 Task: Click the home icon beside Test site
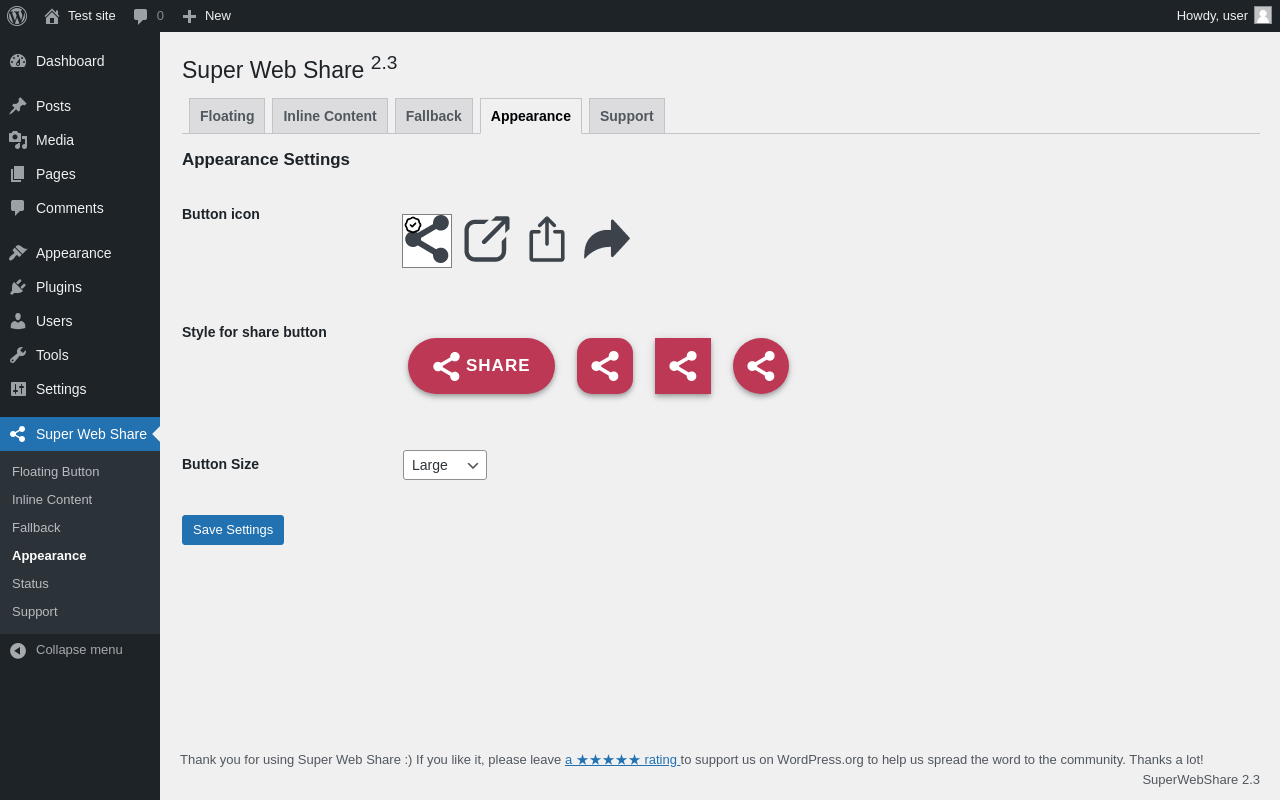(x=52, y=16)
